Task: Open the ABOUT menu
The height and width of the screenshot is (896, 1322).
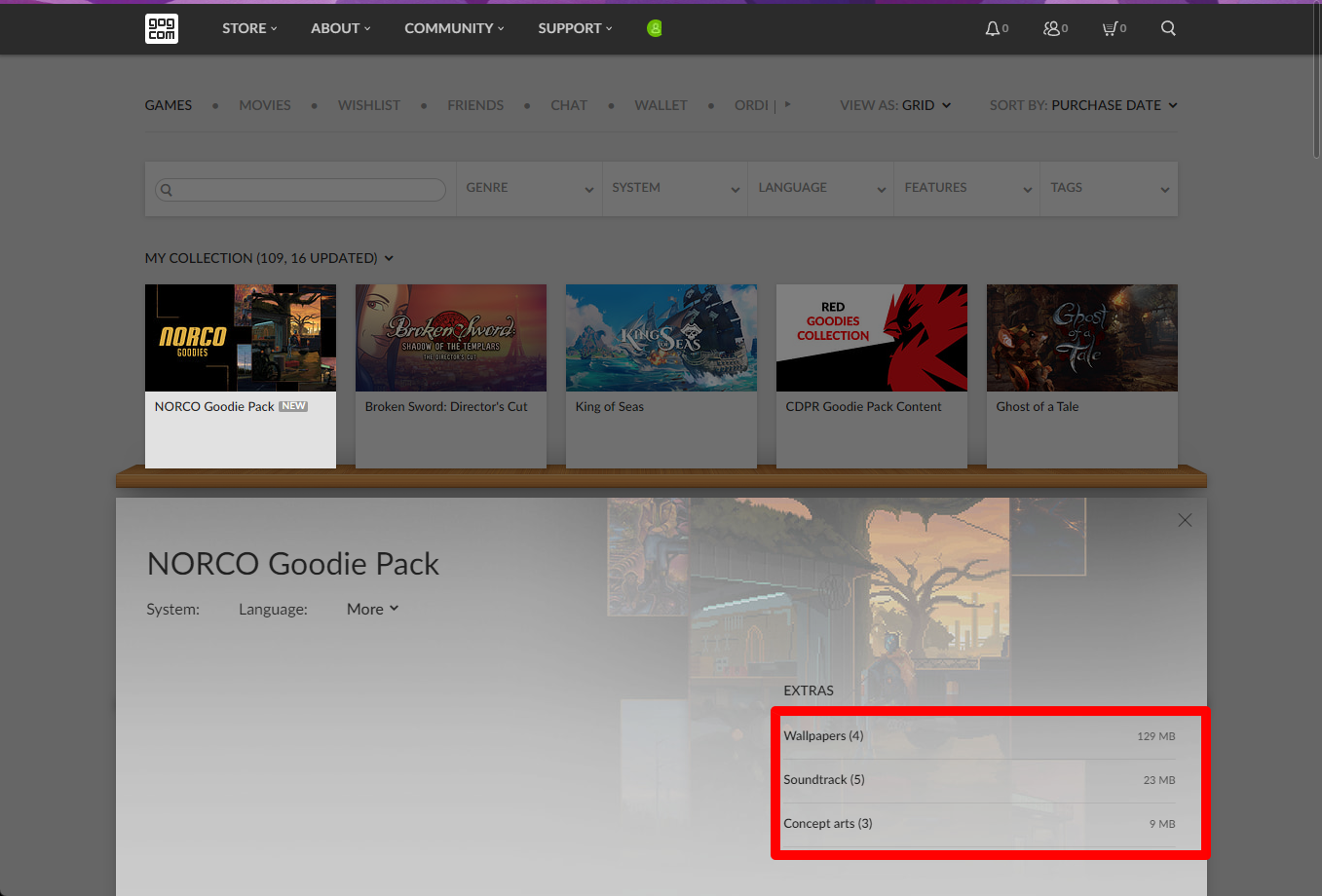Action: click(x=341, y=28)
